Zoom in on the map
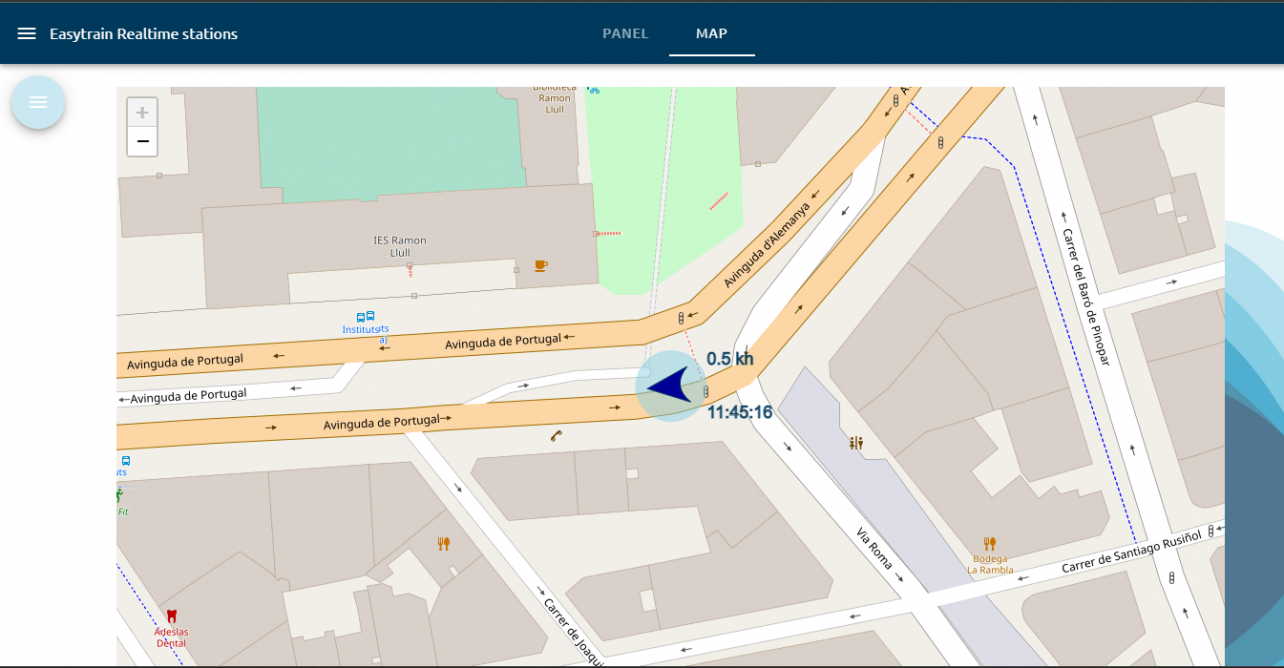Screen dimensions: 1284x668 pyautogui.click(x=142, y=112)
